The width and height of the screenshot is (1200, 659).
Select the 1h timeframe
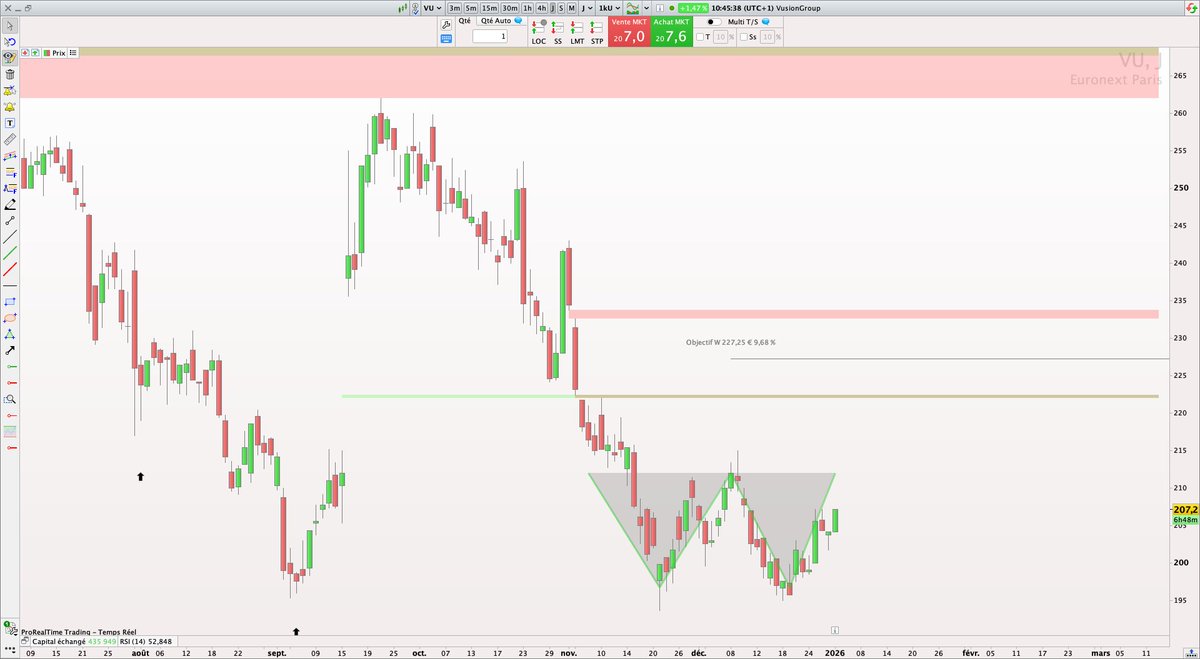pos(529,8)
